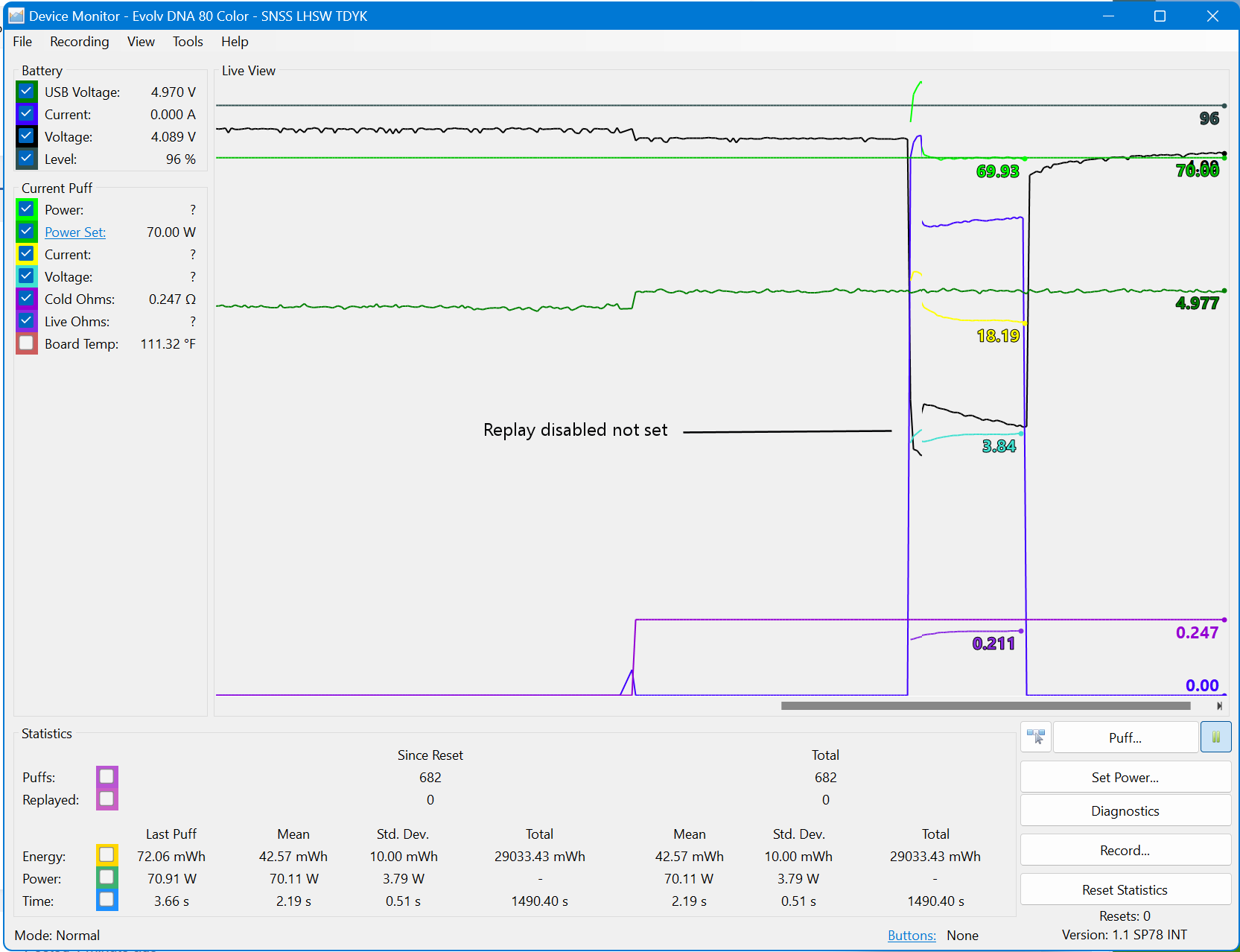Click the Live View horizontal scrollbar
Viewport: 1240px width, 952px height.
coord(985,705)
